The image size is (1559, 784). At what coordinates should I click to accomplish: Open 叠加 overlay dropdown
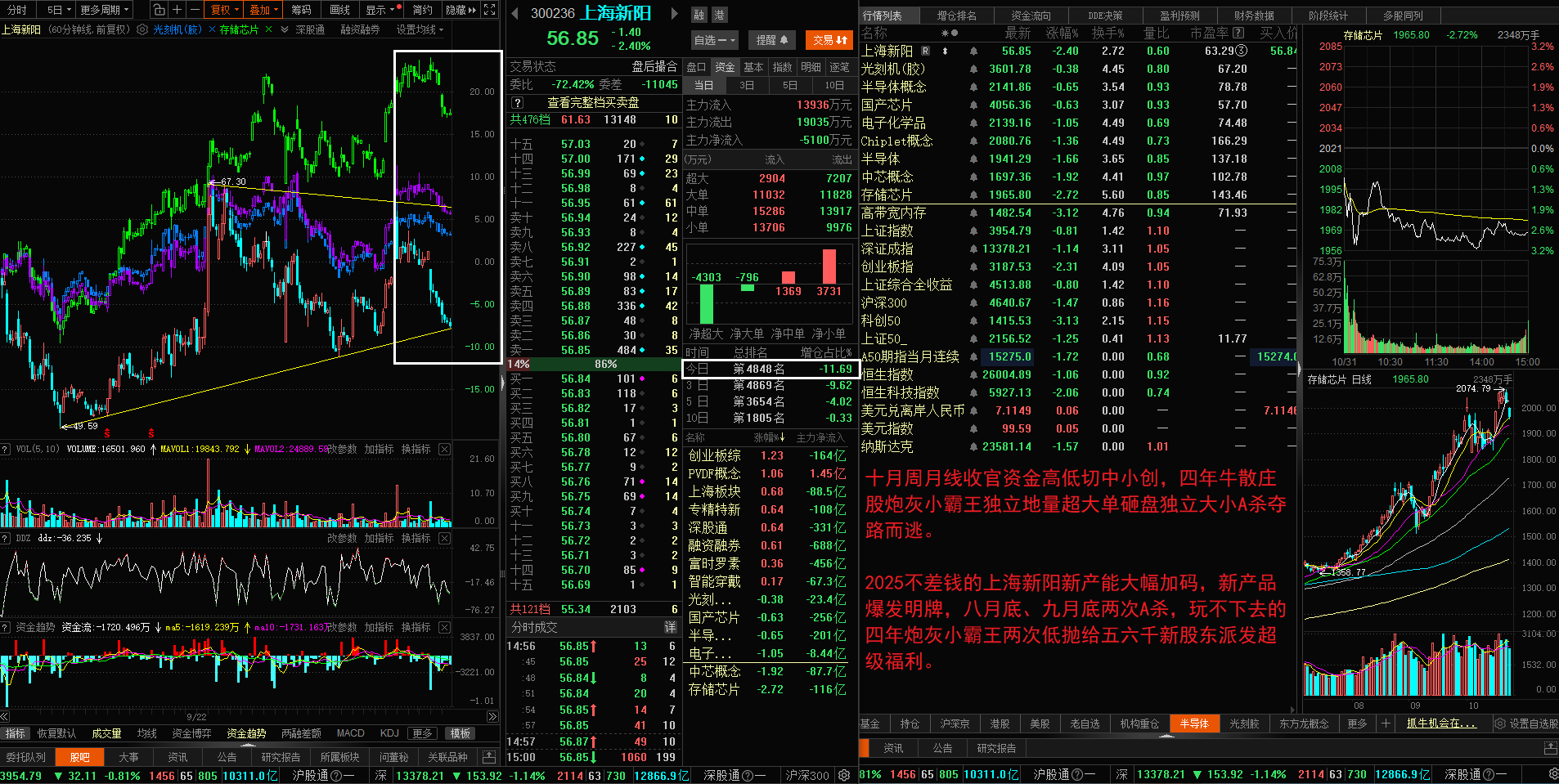tap(263, 10)
